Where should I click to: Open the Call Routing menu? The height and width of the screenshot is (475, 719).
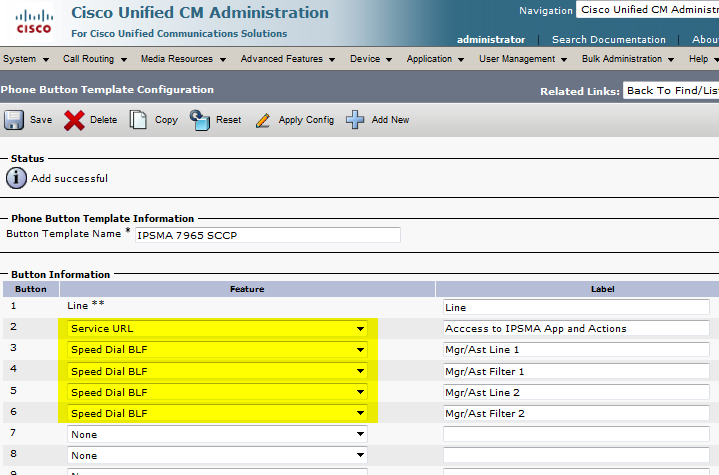pyautogui.click(x=93, y=59)
